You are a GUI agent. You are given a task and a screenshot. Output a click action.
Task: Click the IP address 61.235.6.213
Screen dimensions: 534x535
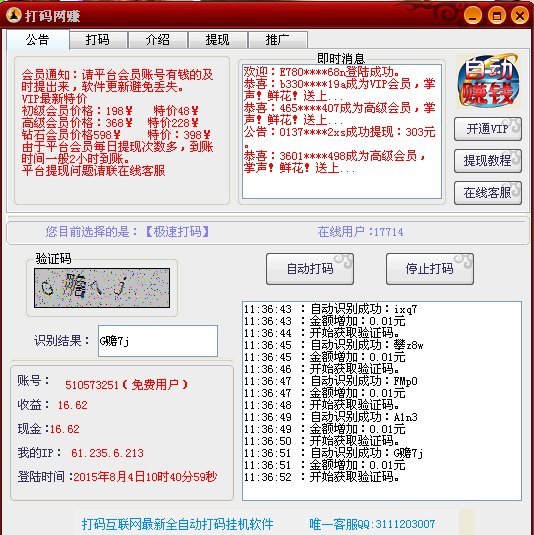[x=107, y=453]
